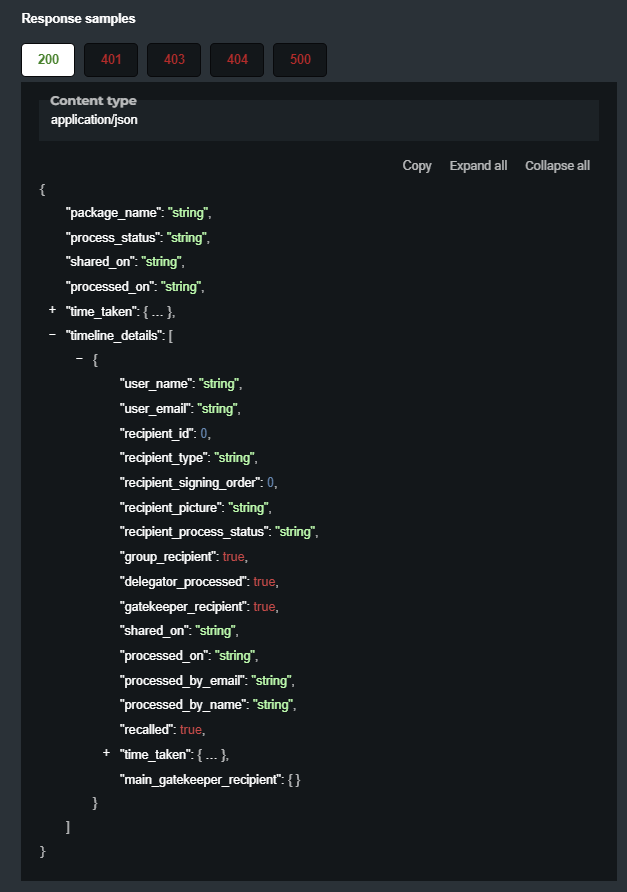Expand the top-level time_taken object
The width and height of the screenshot is (627, 892).
point(52,311)
